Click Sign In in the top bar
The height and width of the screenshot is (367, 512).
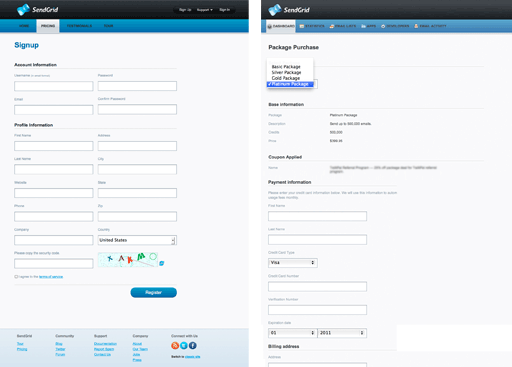tap(225, 10)
